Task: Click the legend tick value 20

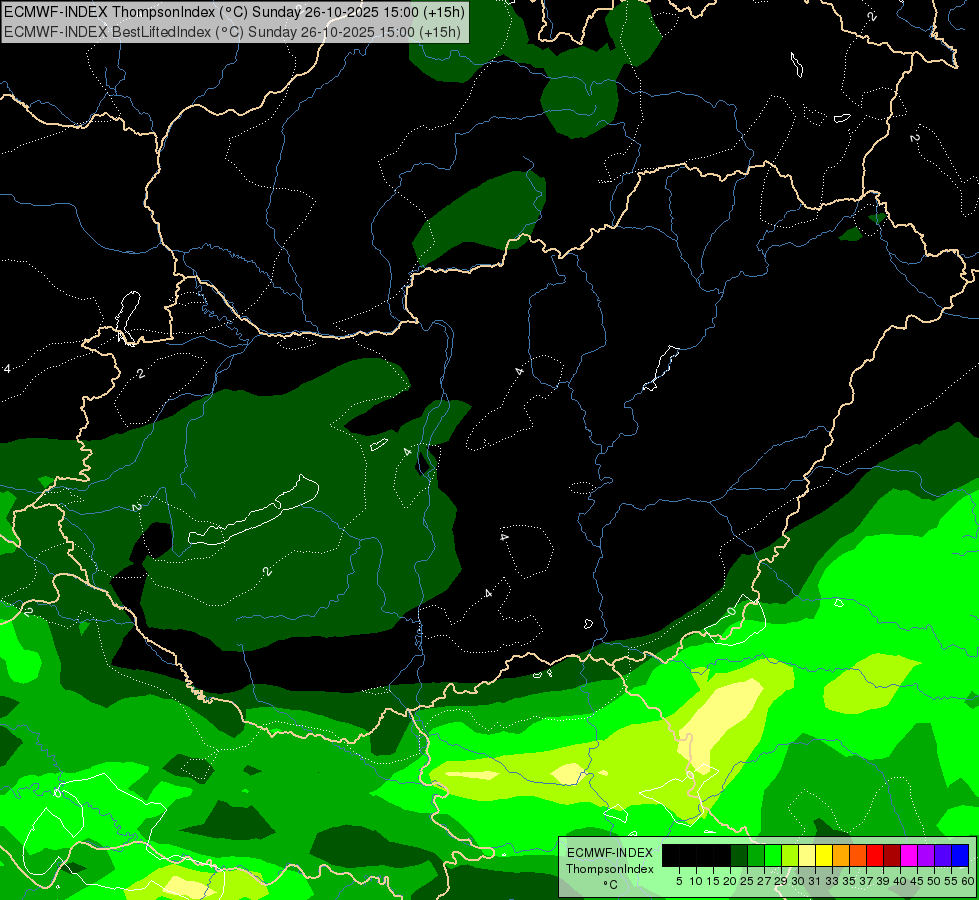Action: [x=730, y=881]
